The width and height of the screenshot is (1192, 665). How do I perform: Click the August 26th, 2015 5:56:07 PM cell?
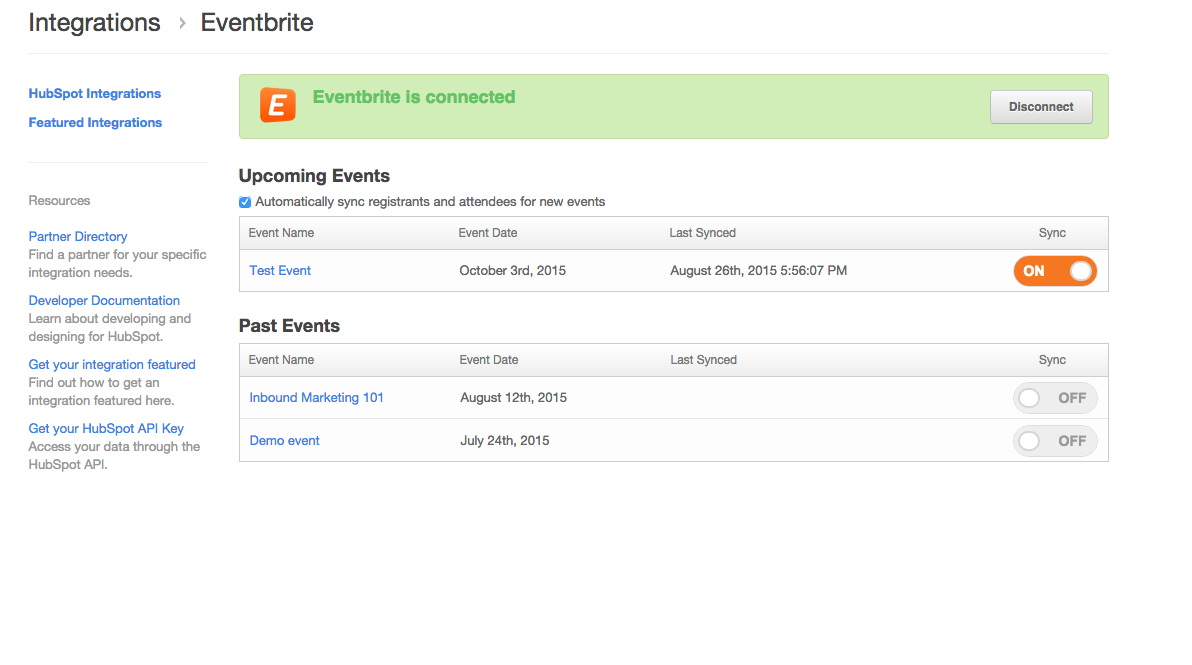(759, 271)
